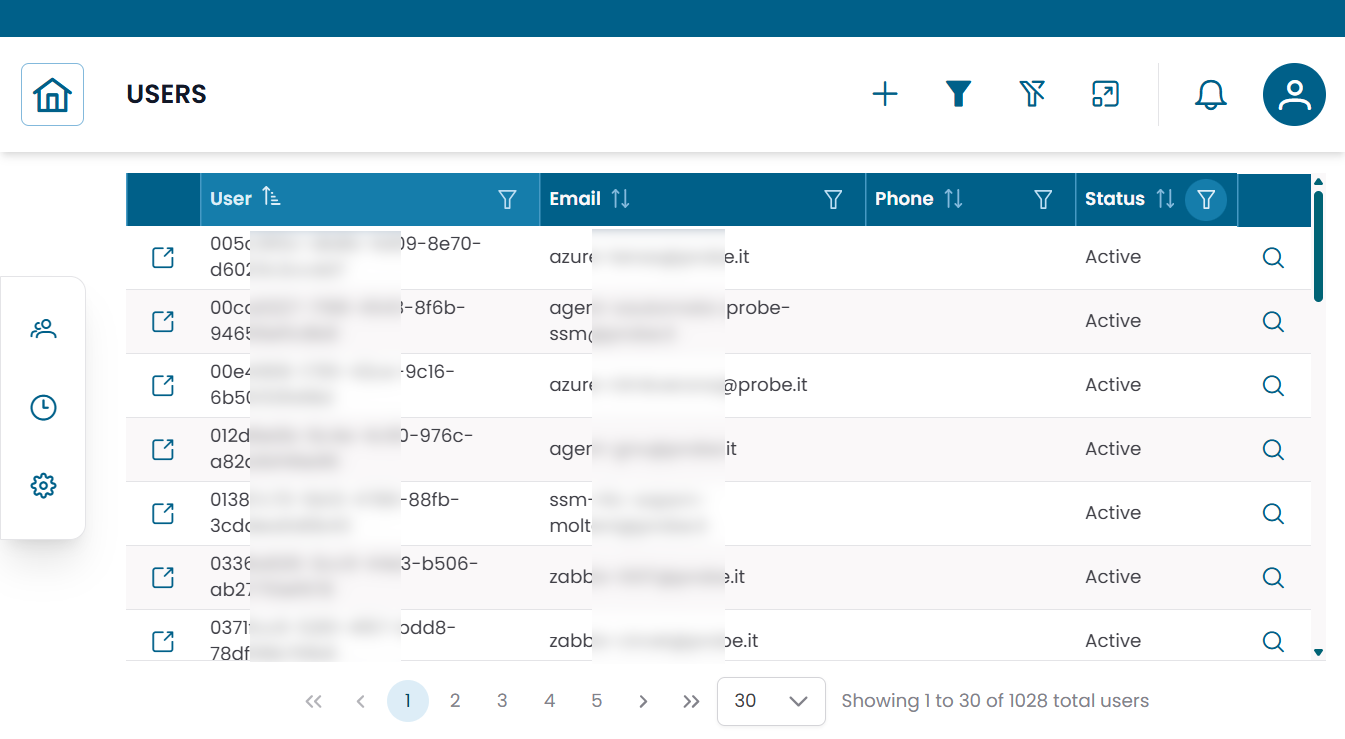1345x739 pixels.
Task: Toggle sort on the Phone column
Action: point(953,199)
